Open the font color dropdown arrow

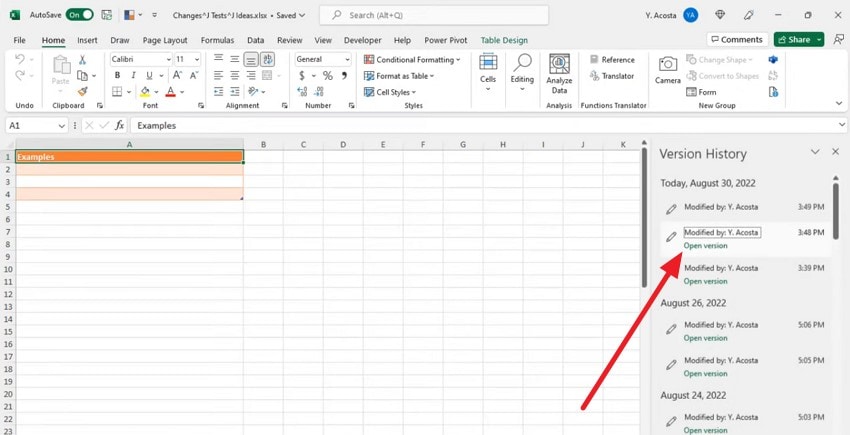[x=183, y=92]
